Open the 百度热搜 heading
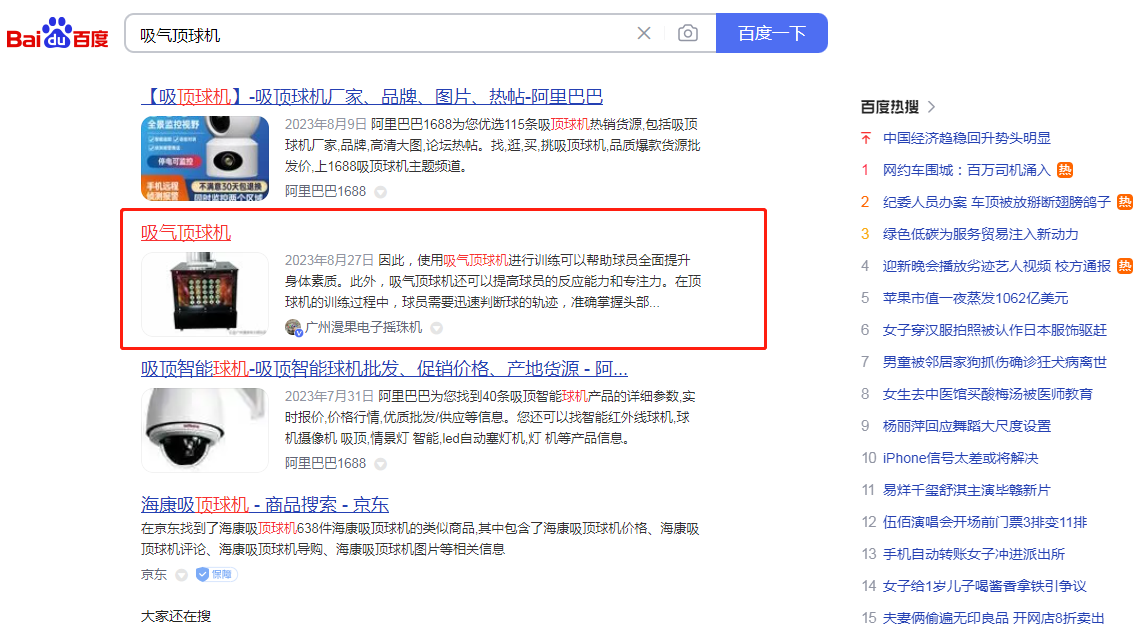 [889, 107]
